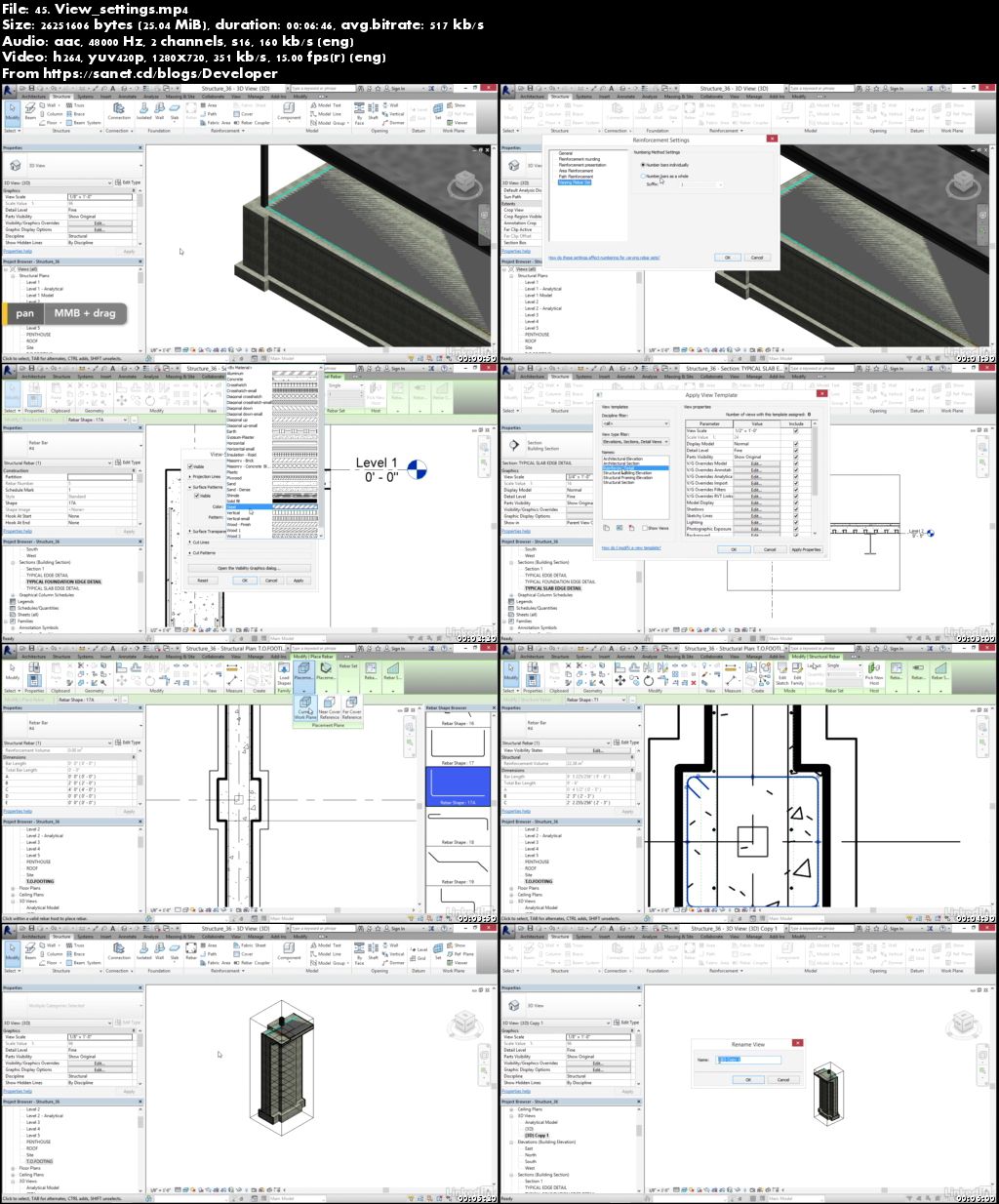Open the Manage tab in top-left frame
Image resolution: width=999 pixels, height=1204 pixels.
pos(256,97)
